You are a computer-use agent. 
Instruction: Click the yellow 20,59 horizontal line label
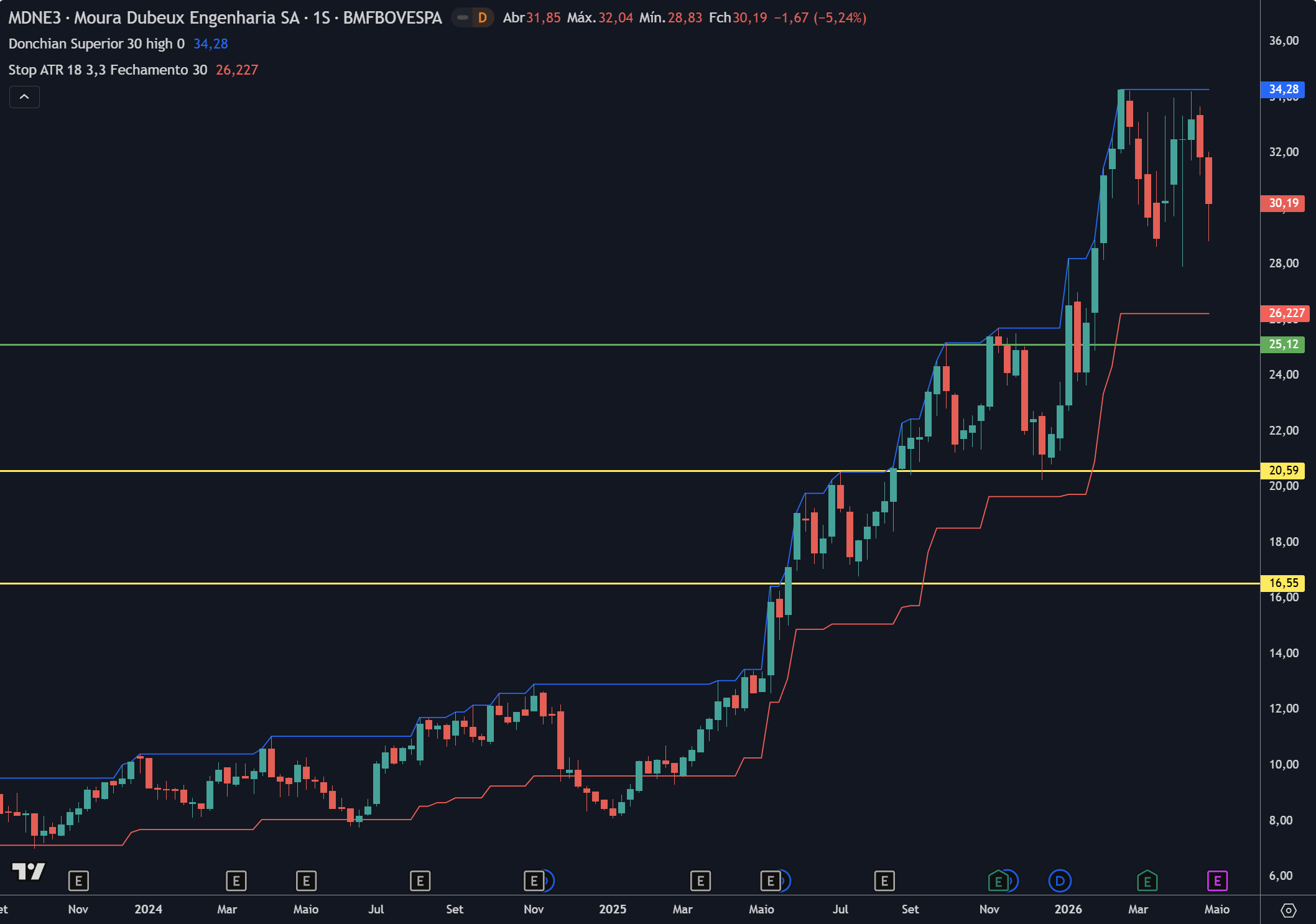coord(1283,470)
